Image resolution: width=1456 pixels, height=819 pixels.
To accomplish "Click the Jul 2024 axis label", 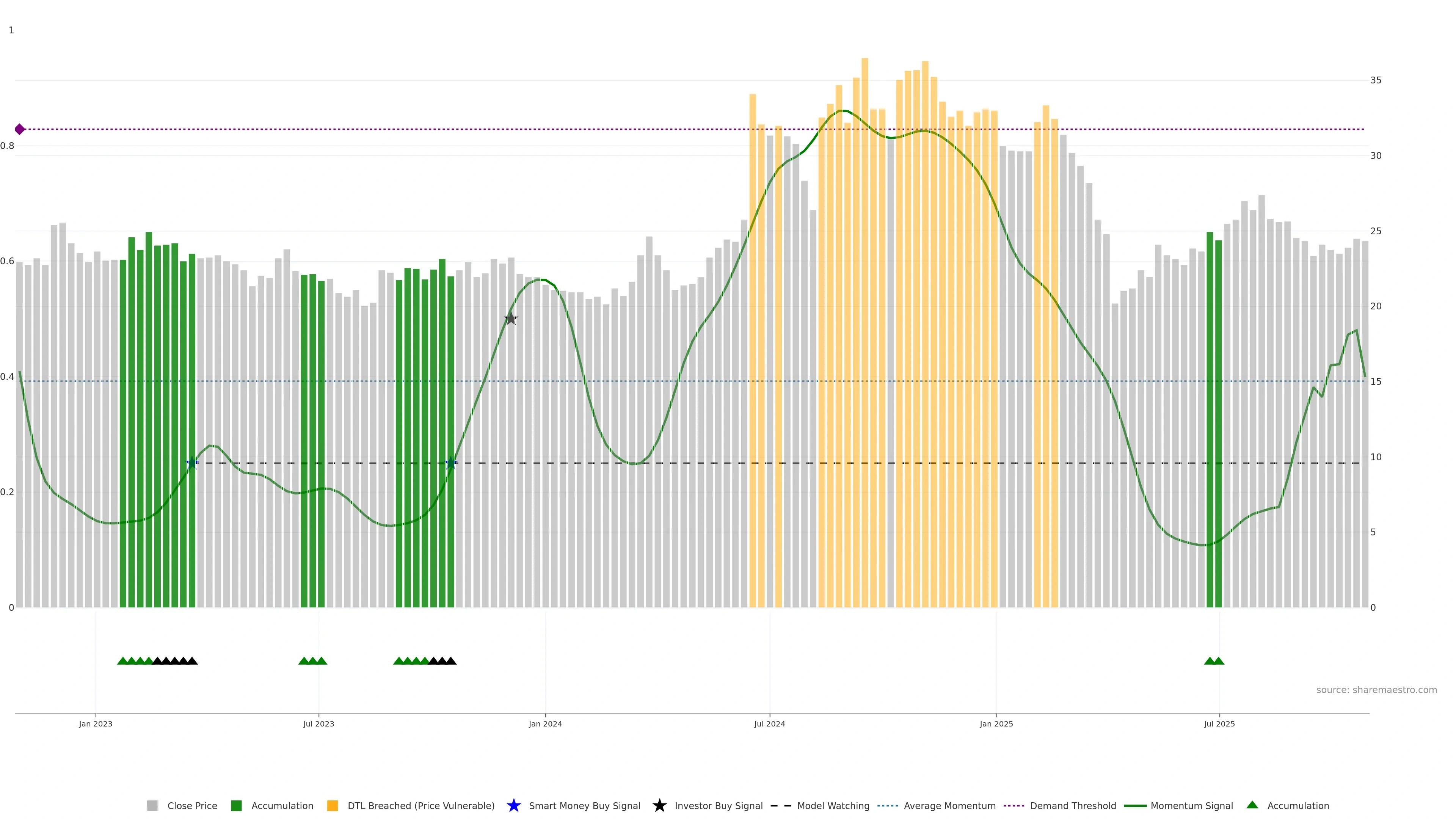I will click(x=769, y=723).
